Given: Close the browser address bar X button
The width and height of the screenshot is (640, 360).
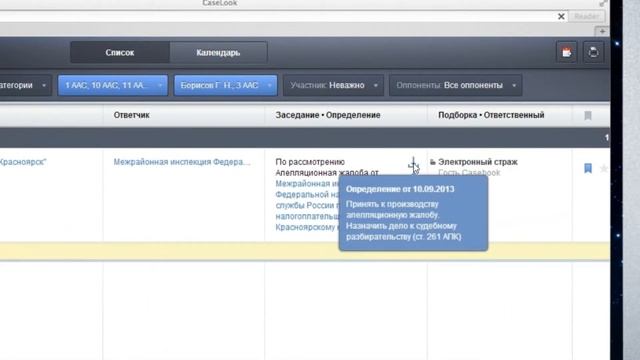Looking at the screenshot, I should pyautogui.click(x=561, y=16).
